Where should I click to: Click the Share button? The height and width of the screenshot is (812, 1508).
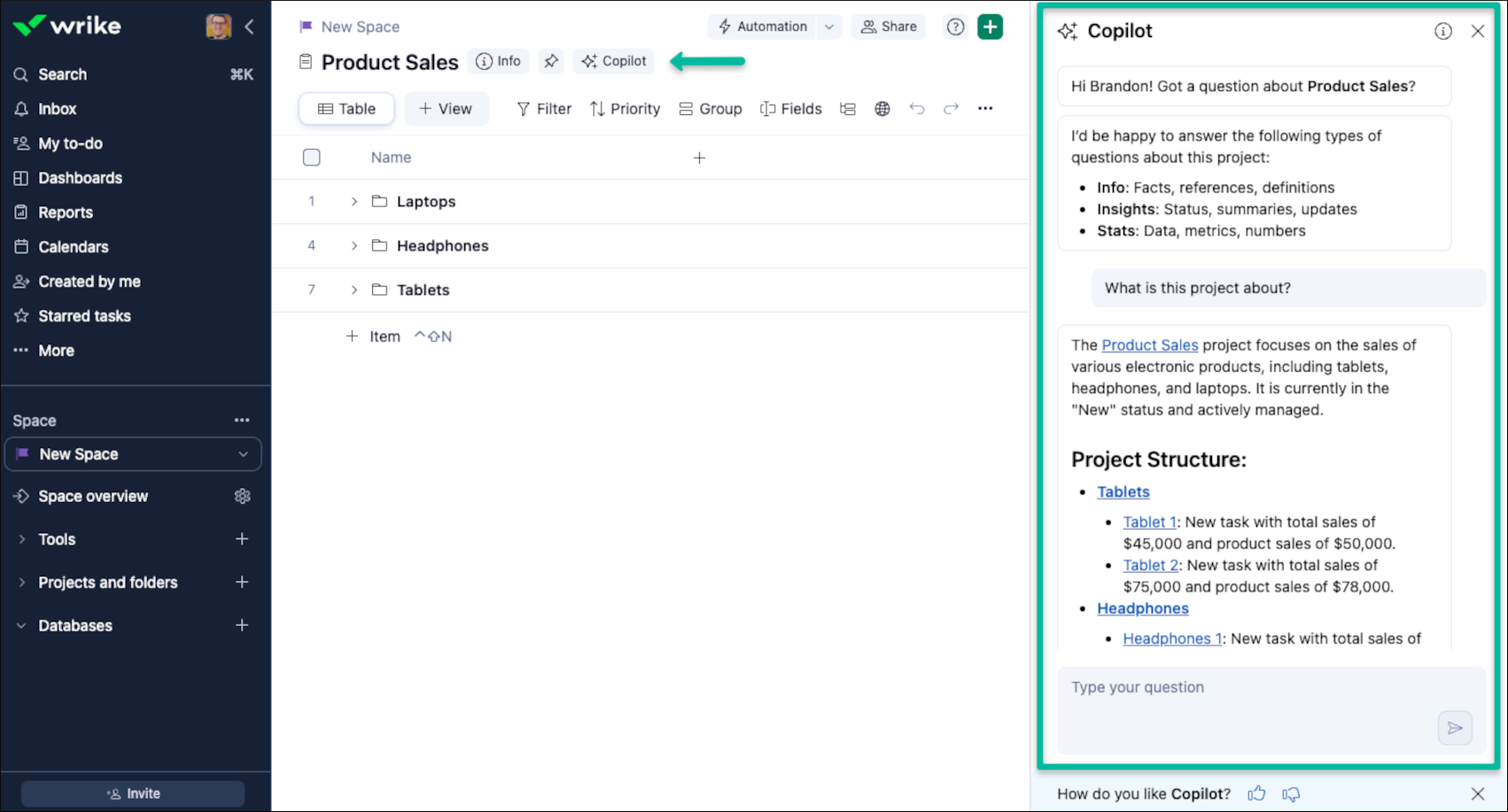coord(889,27)
